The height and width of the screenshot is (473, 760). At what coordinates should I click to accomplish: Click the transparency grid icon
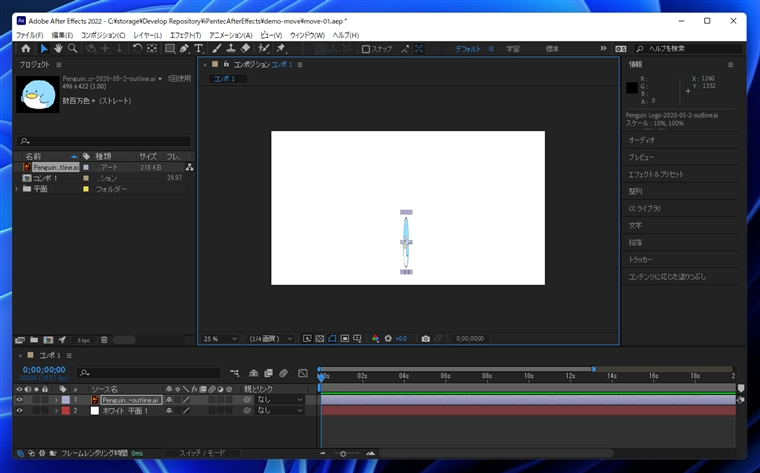click(x=319, y=339)
